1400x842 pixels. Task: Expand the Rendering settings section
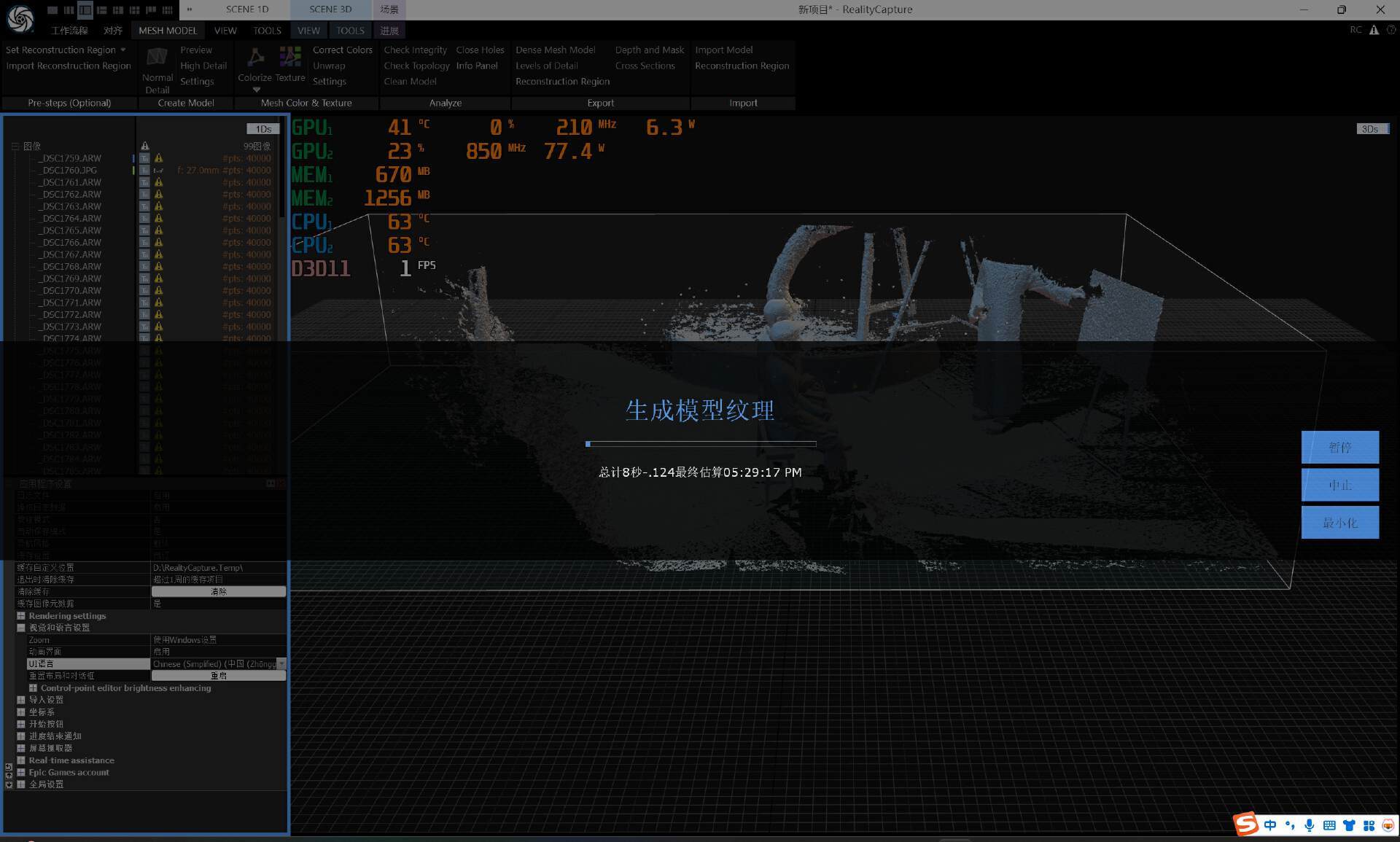click(x=21, y=615)
